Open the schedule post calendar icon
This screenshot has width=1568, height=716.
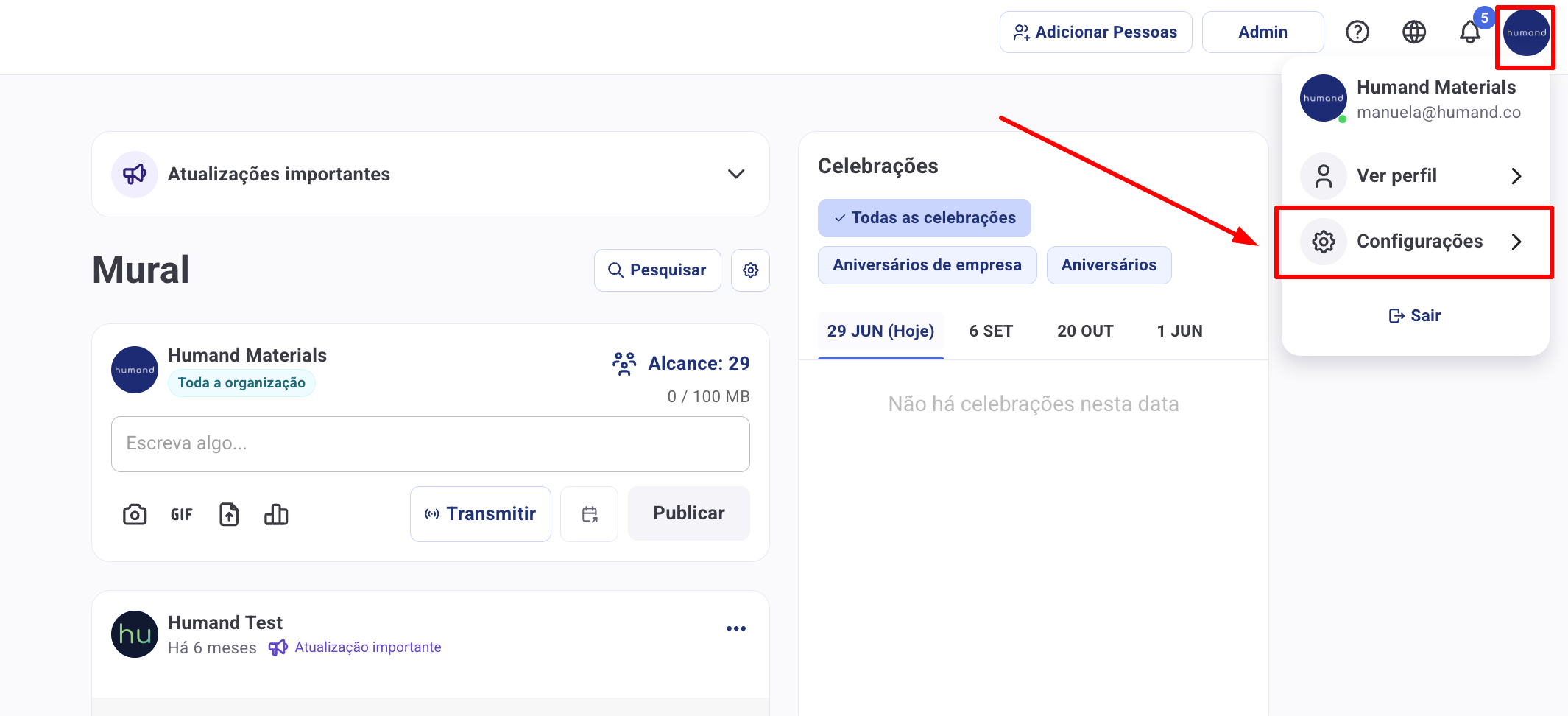[589, 514]
